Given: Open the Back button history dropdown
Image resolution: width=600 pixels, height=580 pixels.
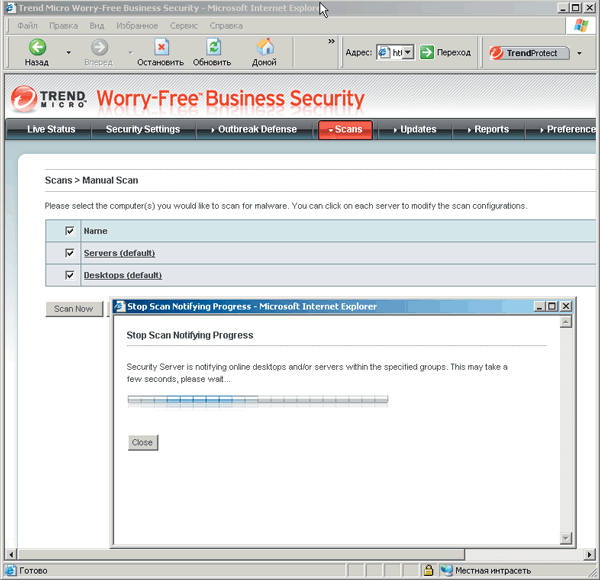Looking at the screenshot, I should click(68, 52).
